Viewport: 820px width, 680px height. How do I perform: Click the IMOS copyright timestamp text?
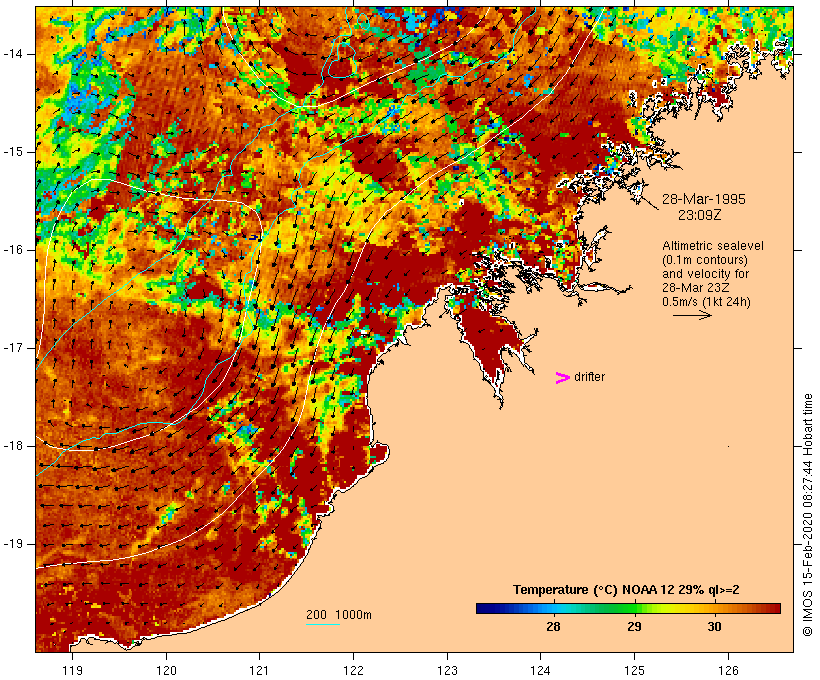(x=808, y=515)
